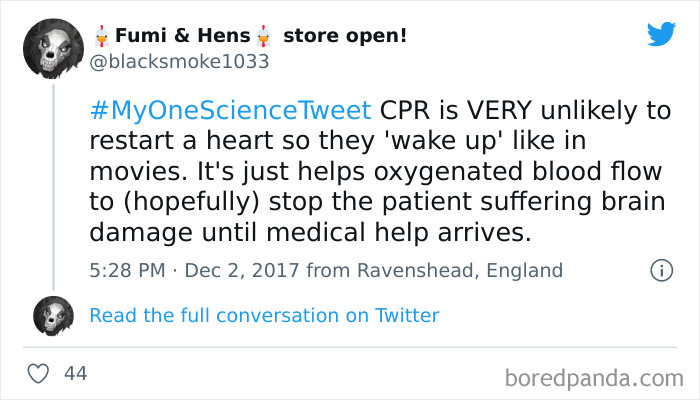The image size is (700, 400).
Task: Click the like count 44
Action: point(76,374)
